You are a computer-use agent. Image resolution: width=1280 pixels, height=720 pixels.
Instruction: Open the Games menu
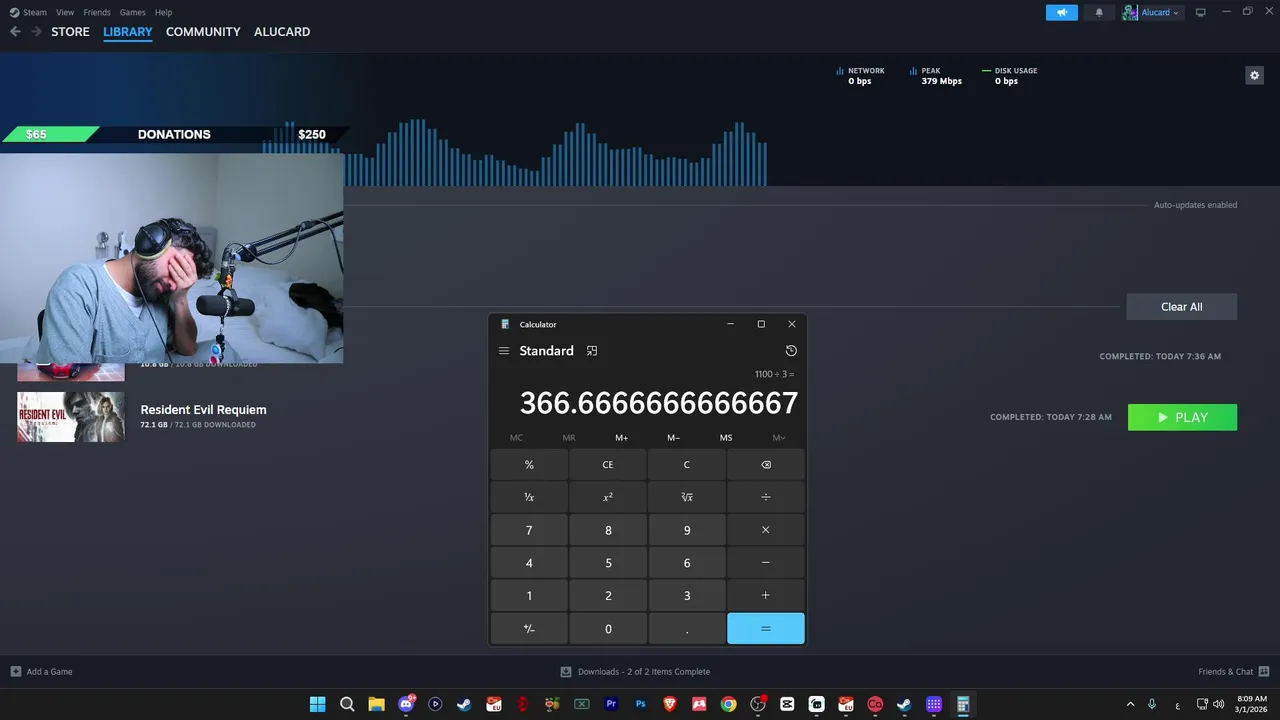[132, 12]
